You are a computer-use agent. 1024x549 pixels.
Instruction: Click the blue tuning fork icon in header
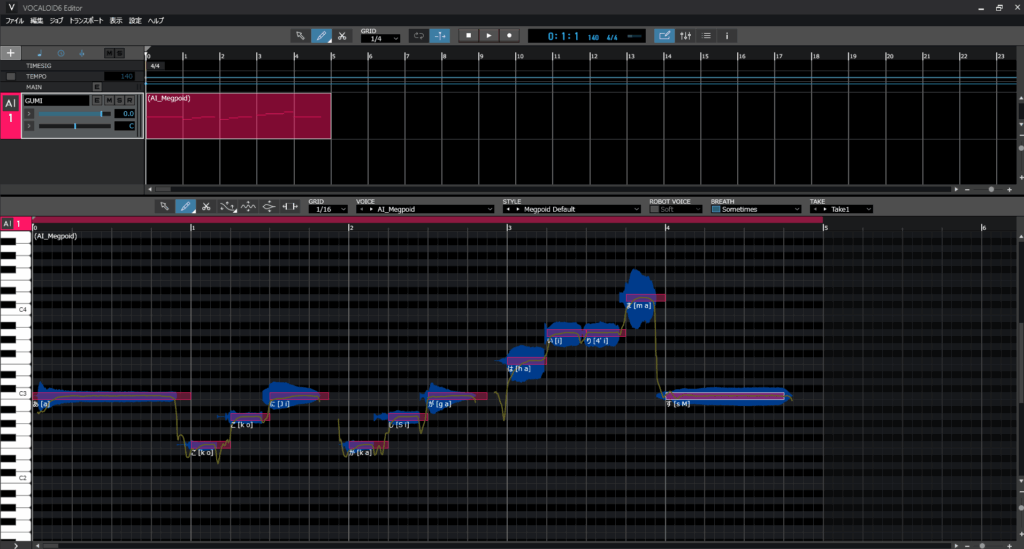click(82, 53)
